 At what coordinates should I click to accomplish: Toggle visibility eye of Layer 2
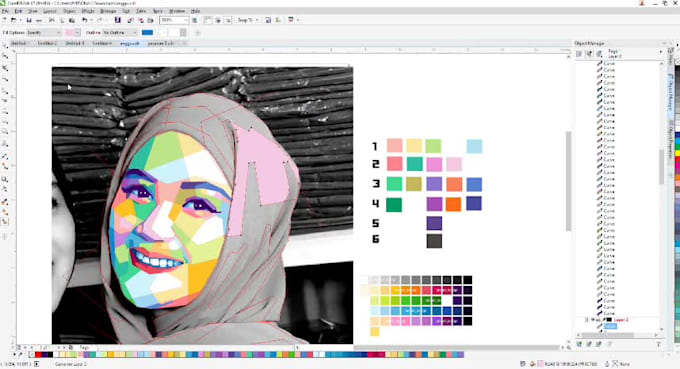click(x=593, y=320)
